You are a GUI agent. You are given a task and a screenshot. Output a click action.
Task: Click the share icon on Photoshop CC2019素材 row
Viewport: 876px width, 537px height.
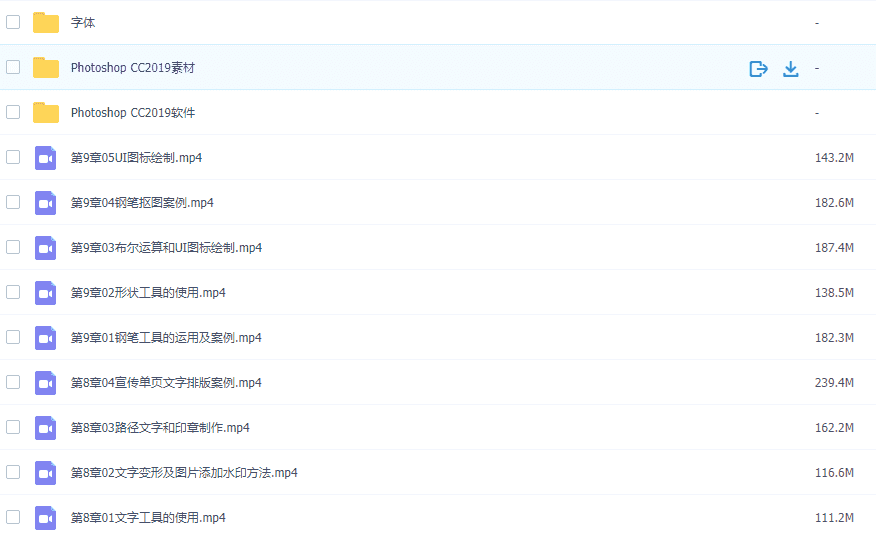[x=758, y=68]
